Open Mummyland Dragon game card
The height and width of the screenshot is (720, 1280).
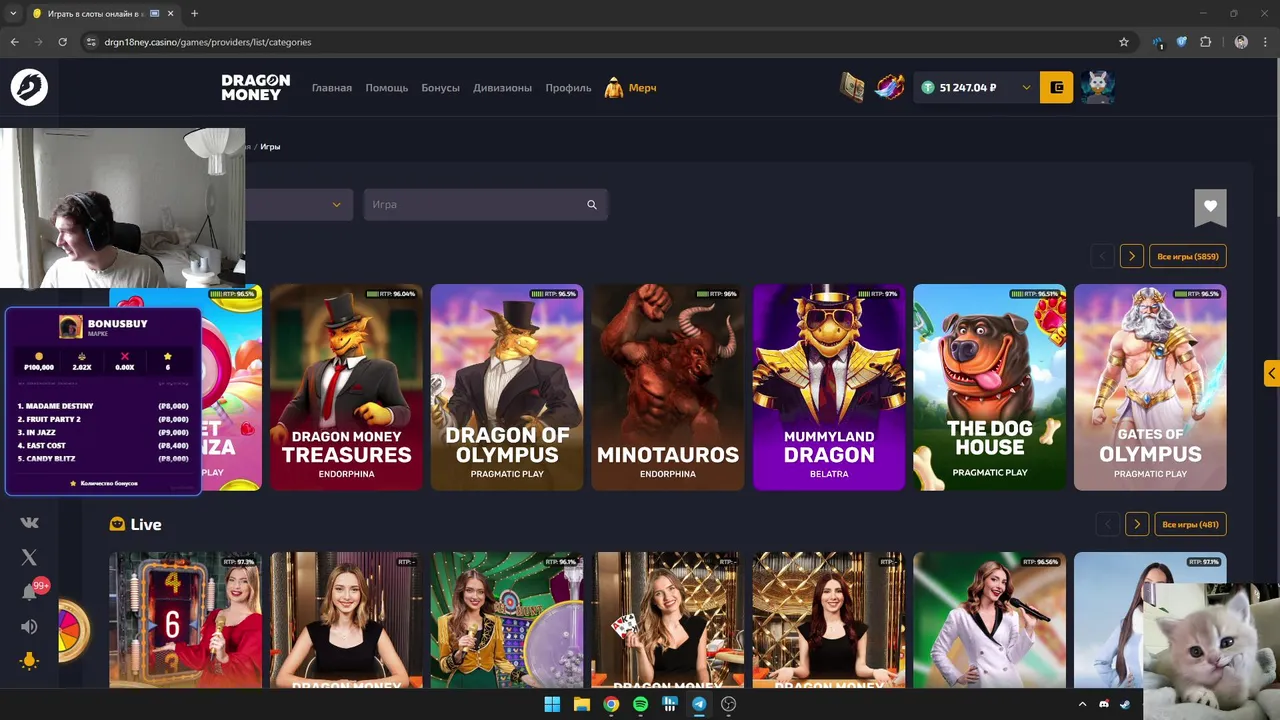click(829, 387)
